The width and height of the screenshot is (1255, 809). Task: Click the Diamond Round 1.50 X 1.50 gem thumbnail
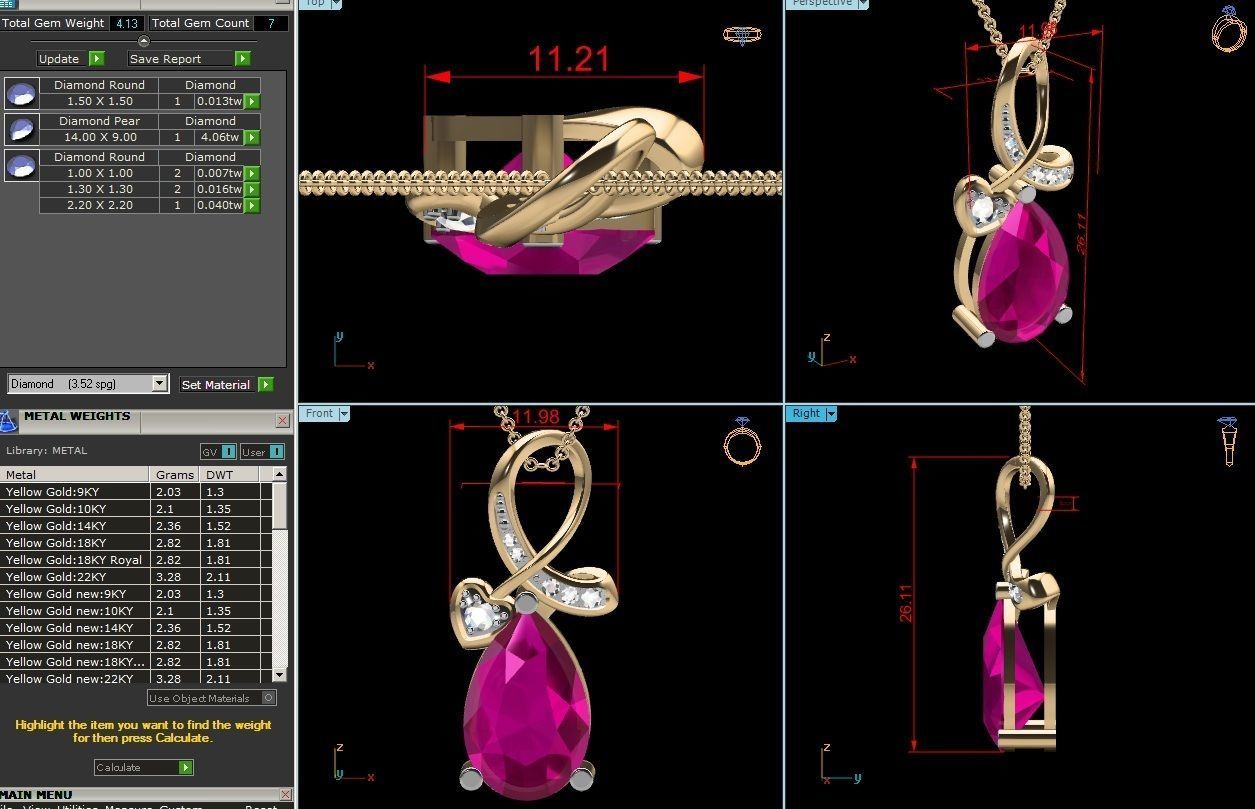(21, 94)
